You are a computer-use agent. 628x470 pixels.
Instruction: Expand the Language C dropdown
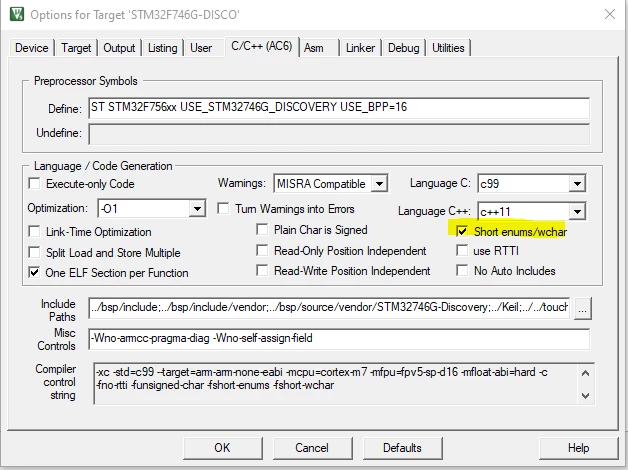pyautogui.click(x=577, y=184)
